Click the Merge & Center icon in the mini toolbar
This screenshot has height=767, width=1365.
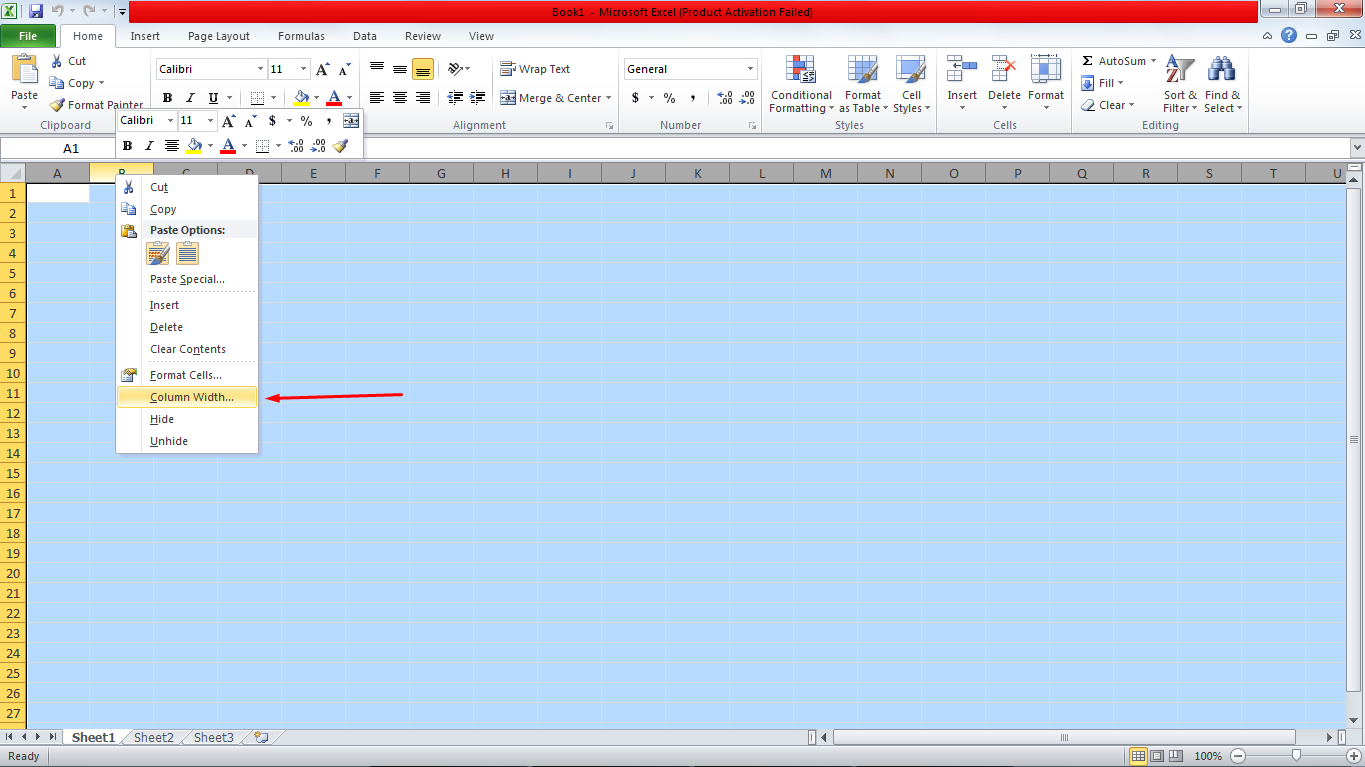point(351,121)
